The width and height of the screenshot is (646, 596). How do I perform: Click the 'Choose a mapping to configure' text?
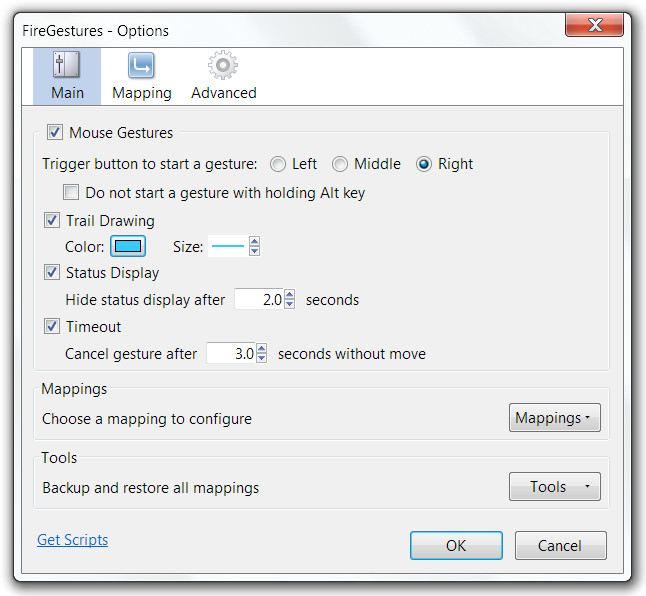tap(147, 419)
